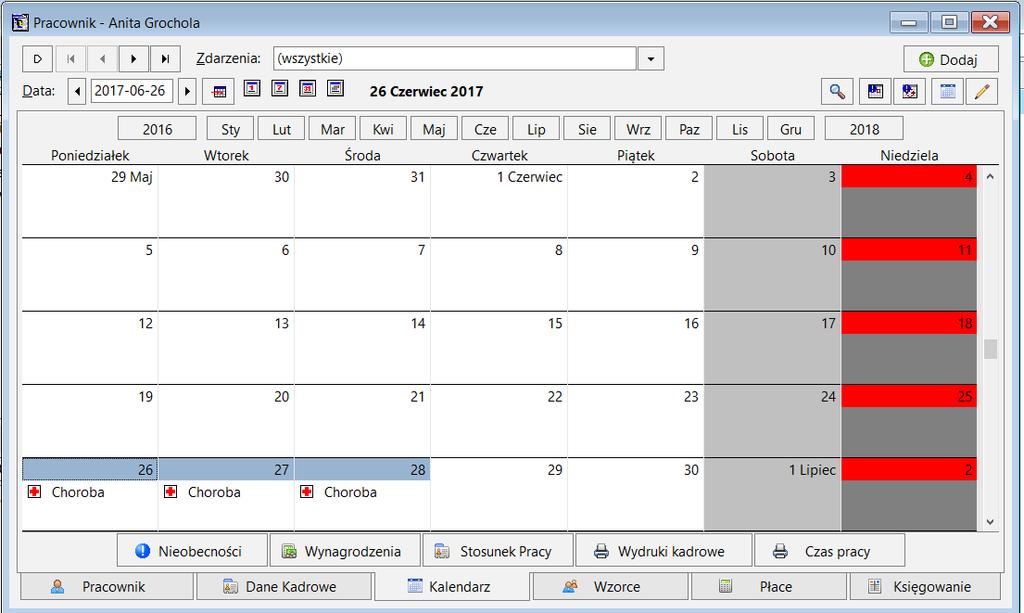Click the red cross icon on day 27
The height and width of the screenshot is (613, 1024).
170,491
